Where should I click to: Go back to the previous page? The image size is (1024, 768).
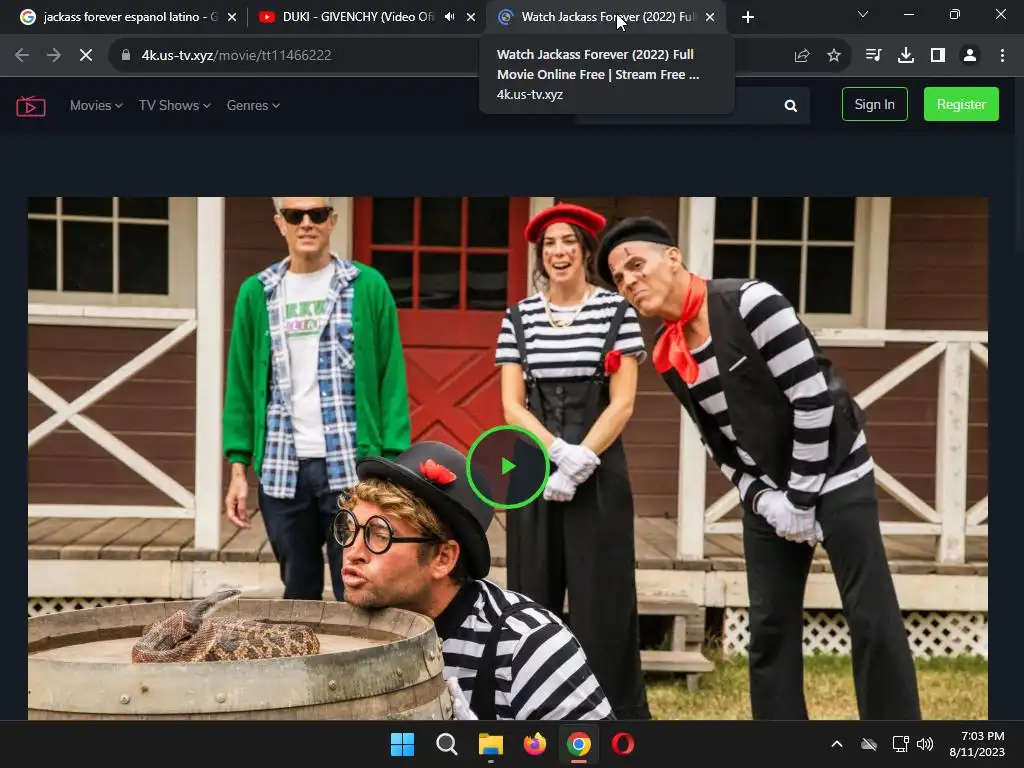pyautogui.click(x=22, y=56)
